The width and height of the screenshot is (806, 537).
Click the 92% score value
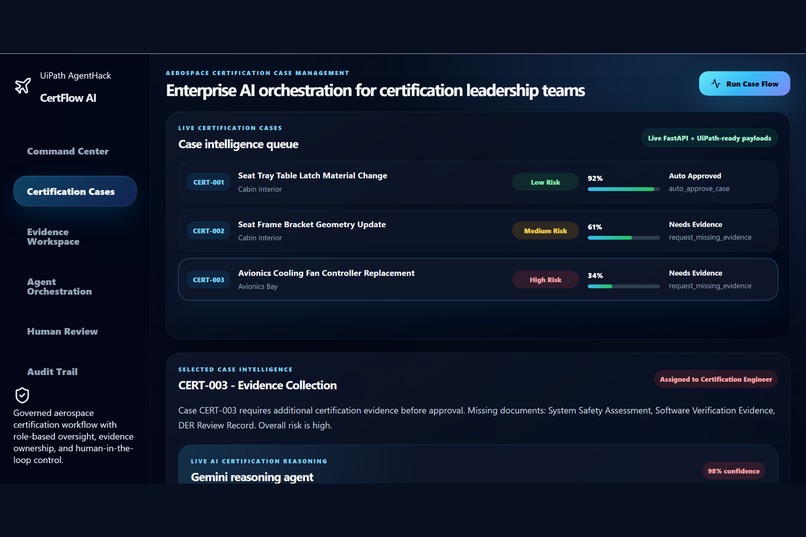595,178
